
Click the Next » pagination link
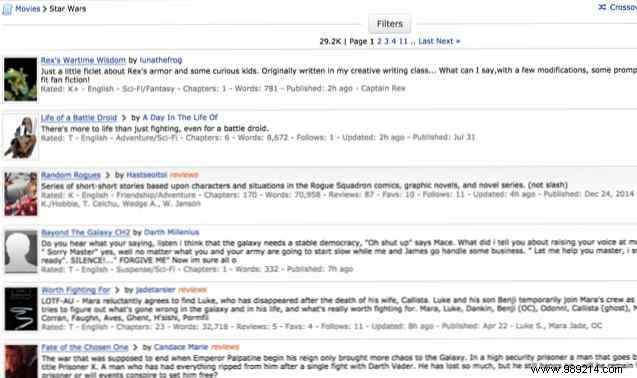coord(448,41)
